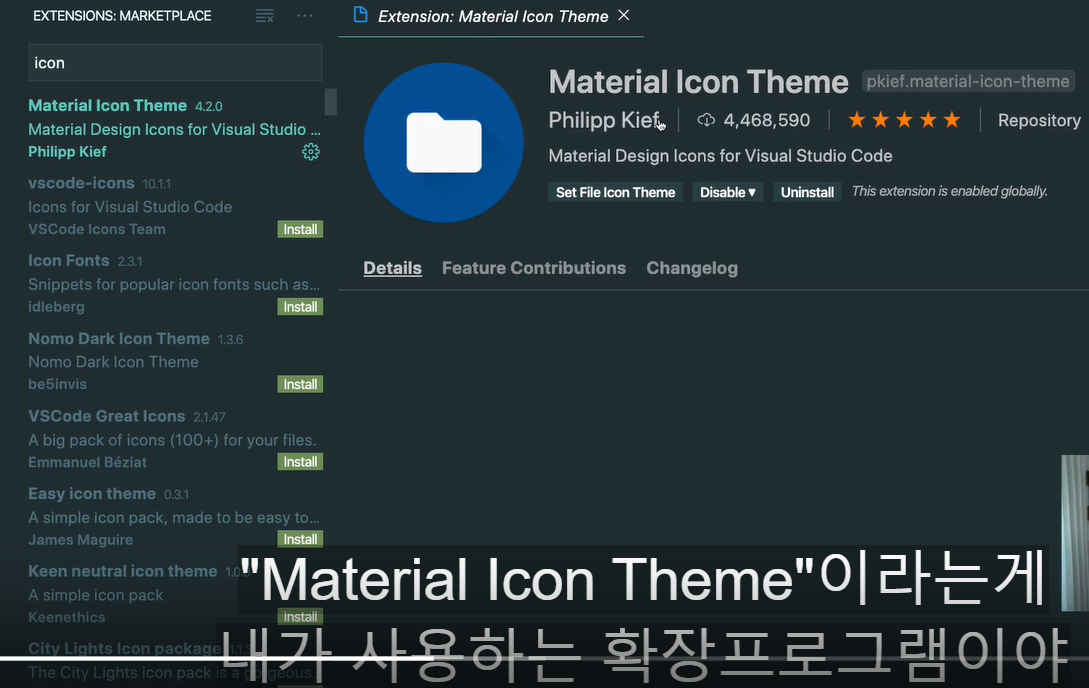
Task: Click 'idleberg' publisher name
Action: [56, 306]
